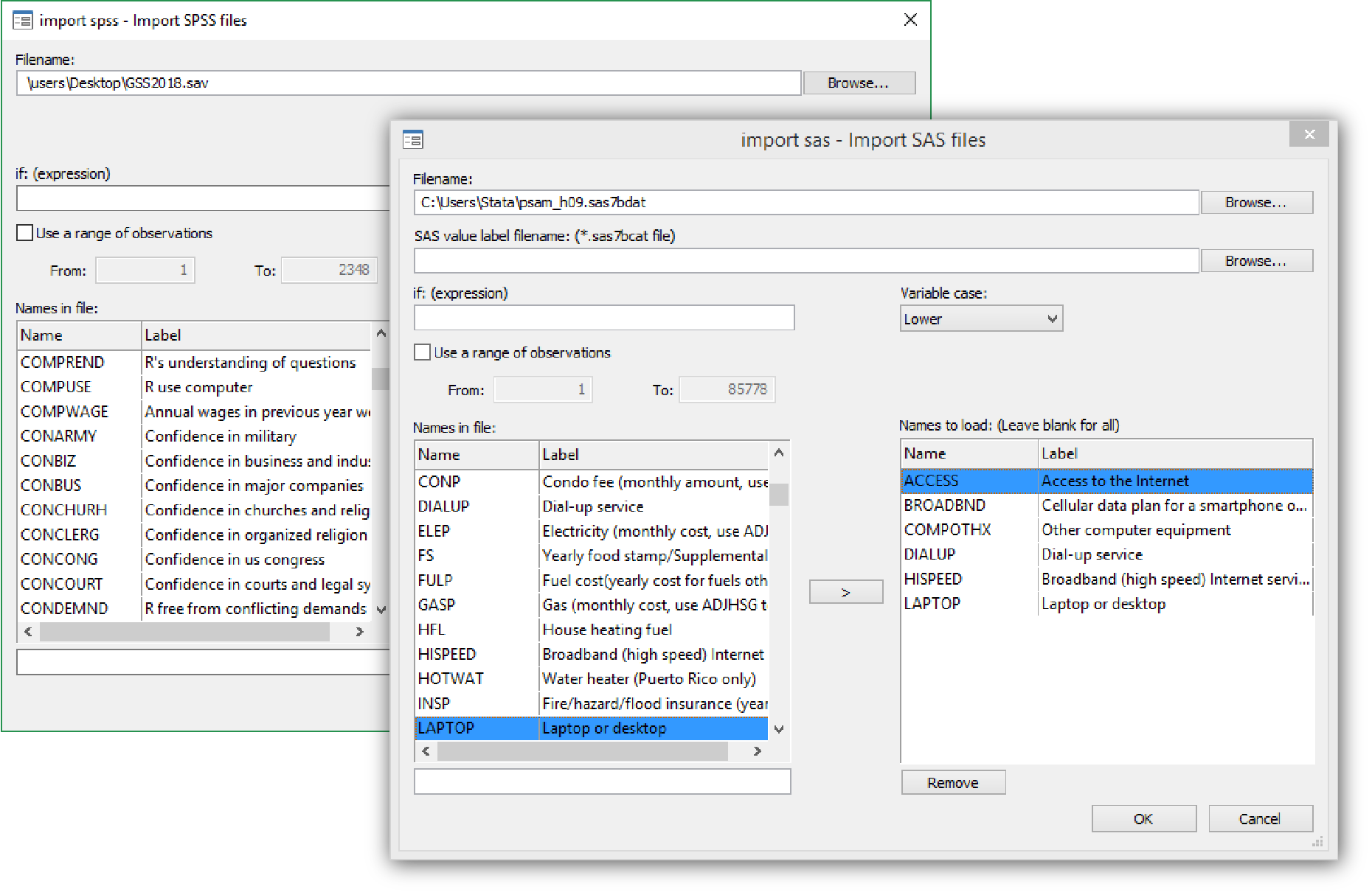Select HFL House heating fuel row
This screenshot has height=895, width=1372.
(x=592, y=630)
